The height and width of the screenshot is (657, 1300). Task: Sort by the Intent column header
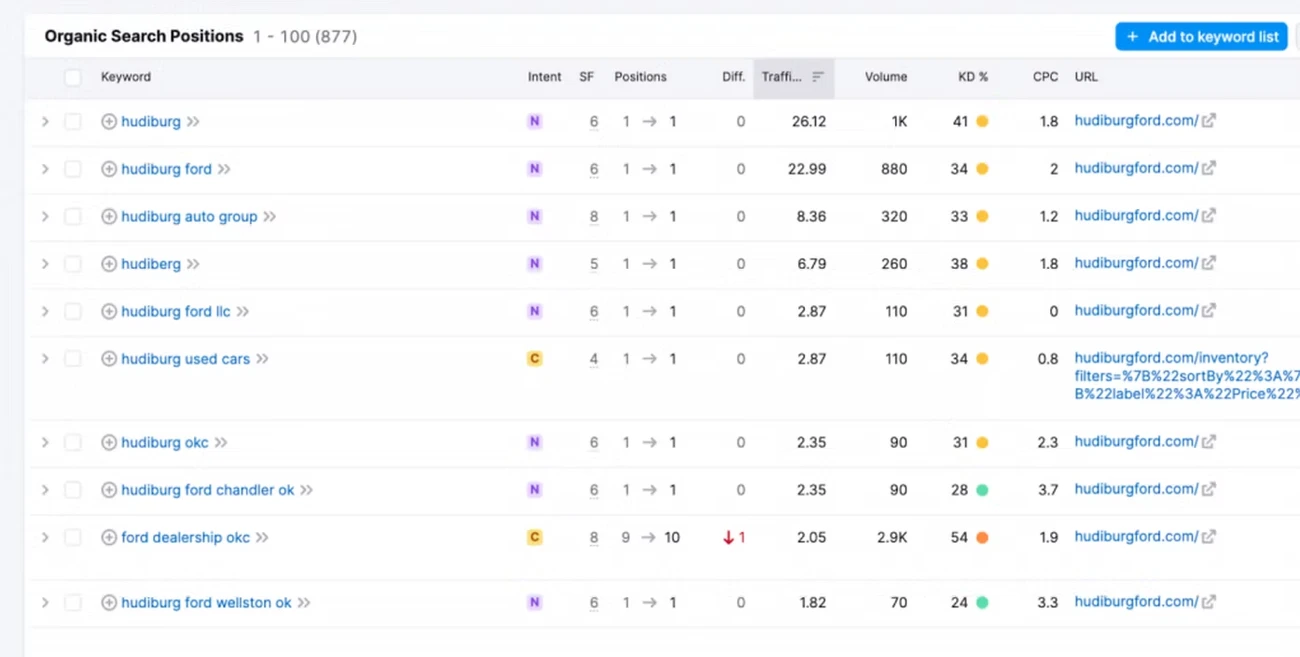545,77
